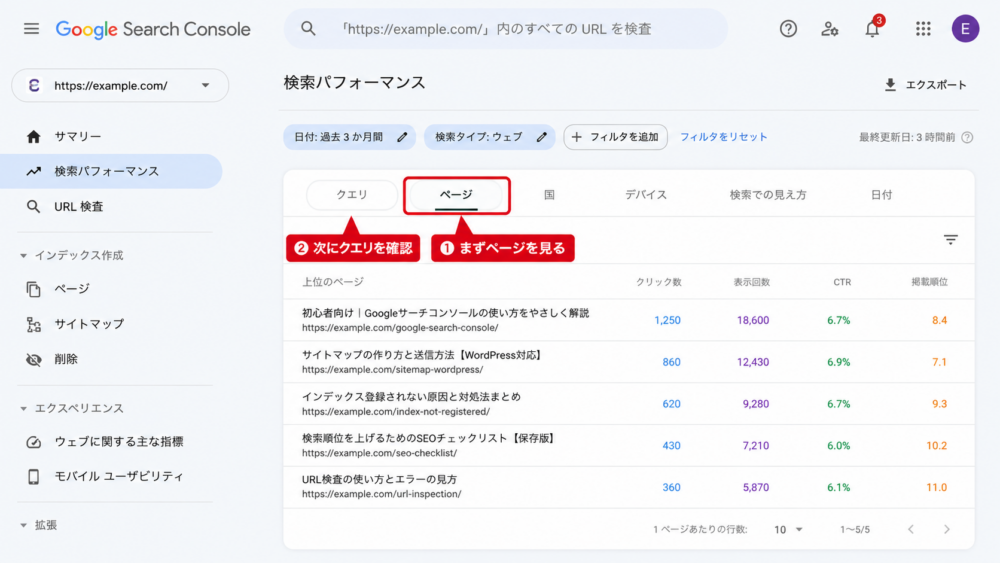
Task: Open the Google apps grid
Action: (923, 29)
